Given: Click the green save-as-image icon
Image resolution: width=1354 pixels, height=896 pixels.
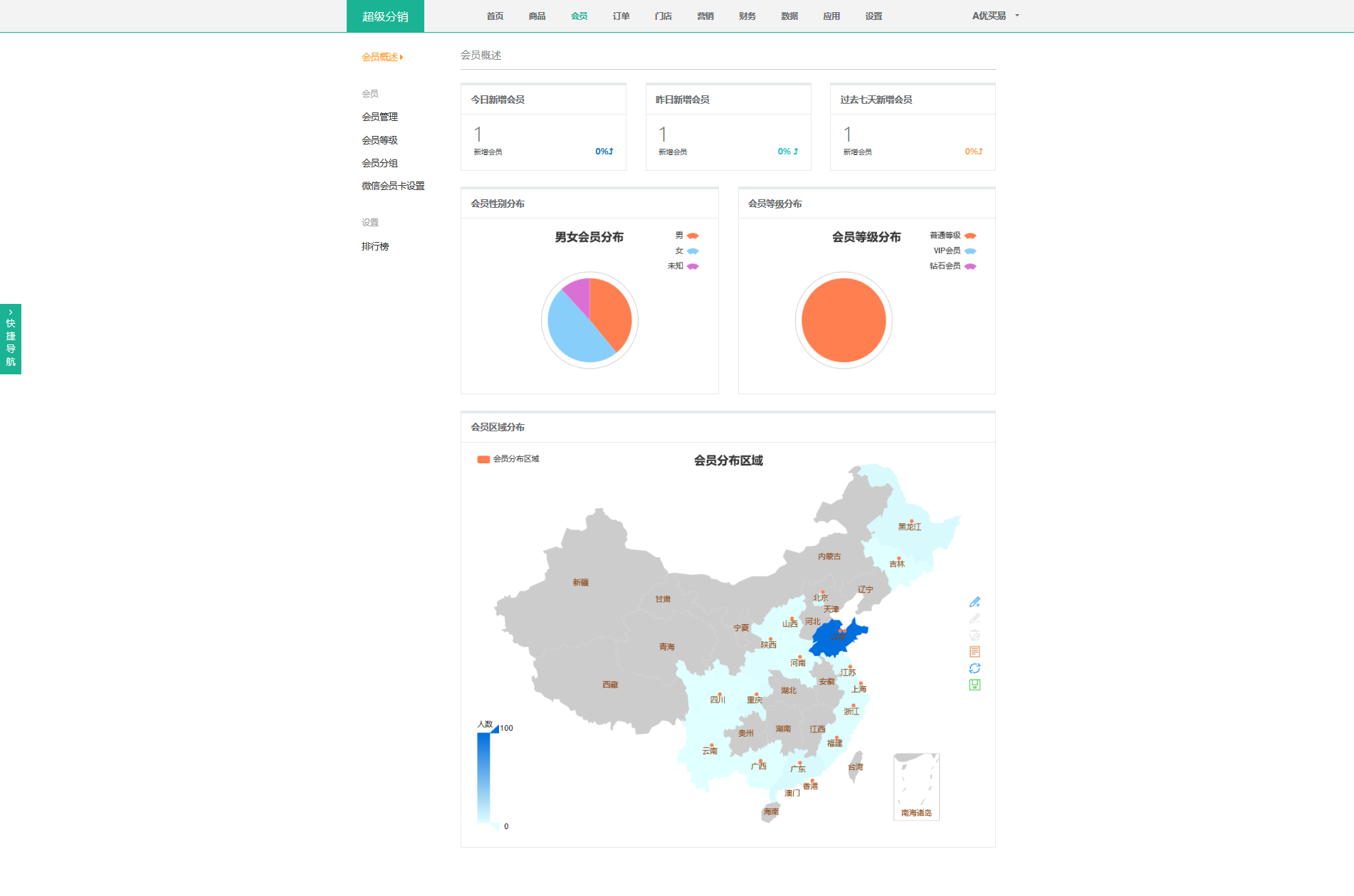Looking at the screenshot, I should pos(975,685).
